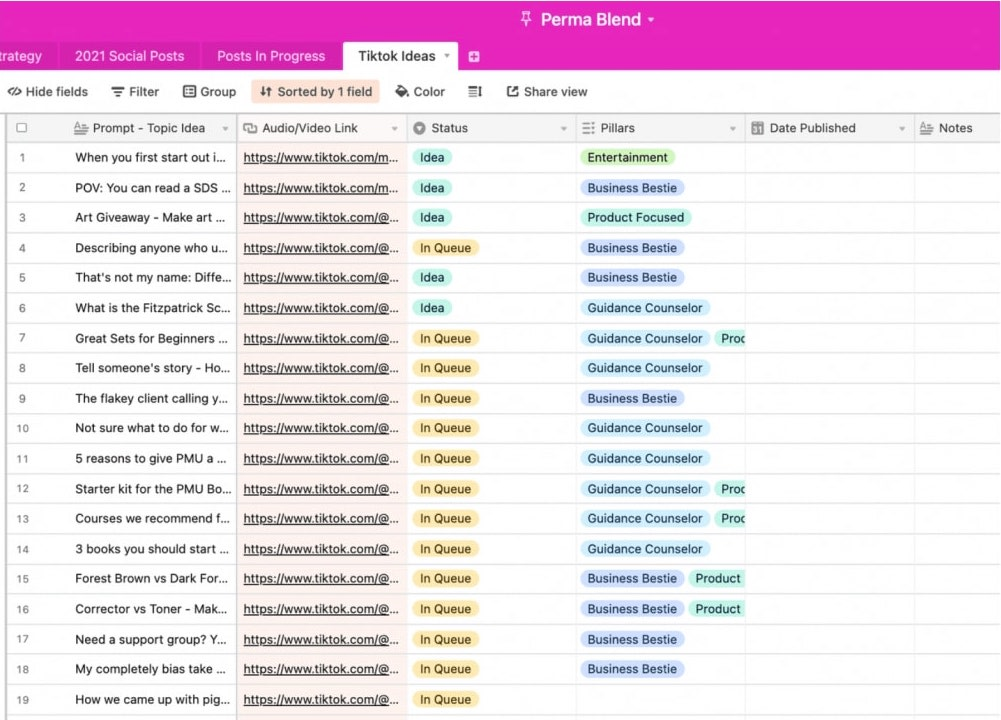Open the Filter options
This screenshot has width=1001, height=720.
coord(135,91)
